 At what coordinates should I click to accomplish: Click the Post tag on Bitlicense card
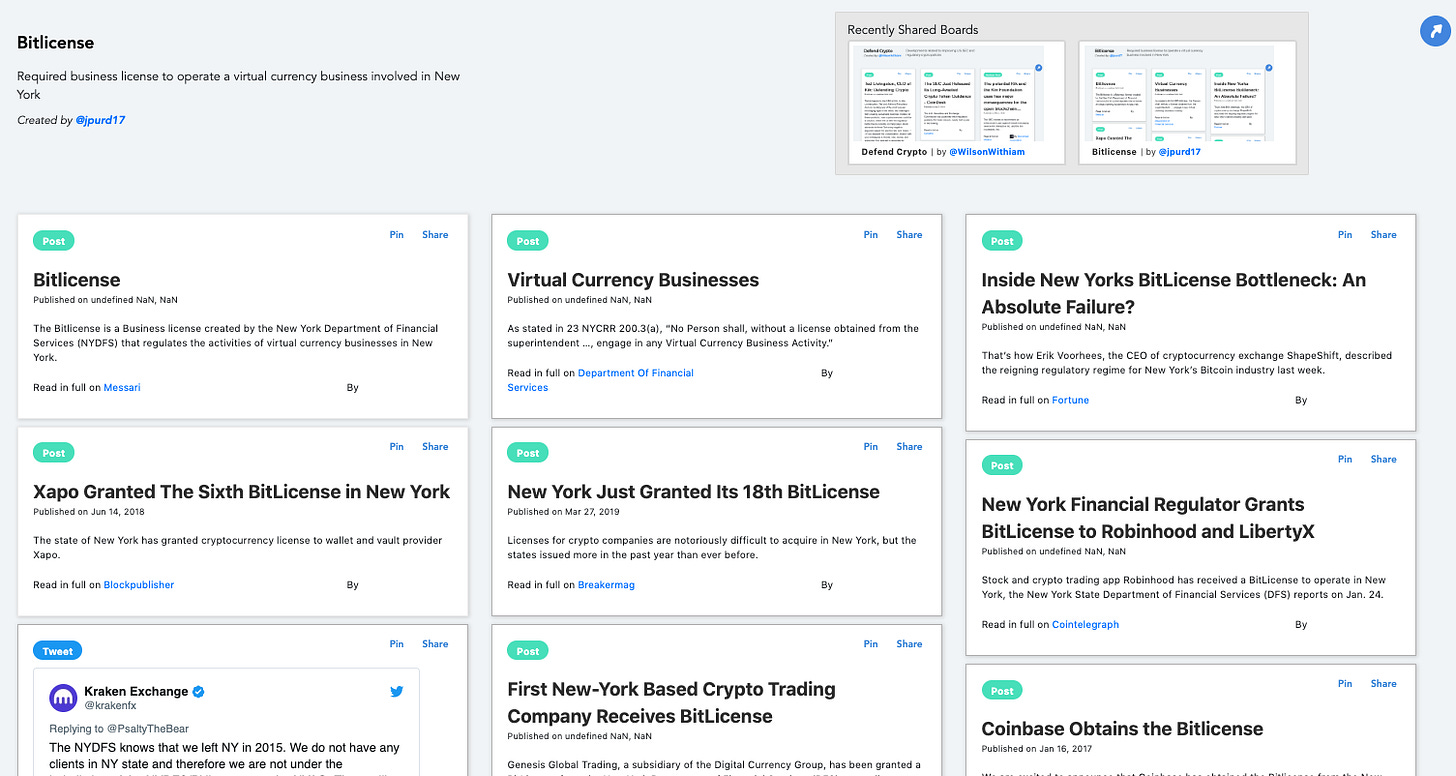tap(54, 241)
